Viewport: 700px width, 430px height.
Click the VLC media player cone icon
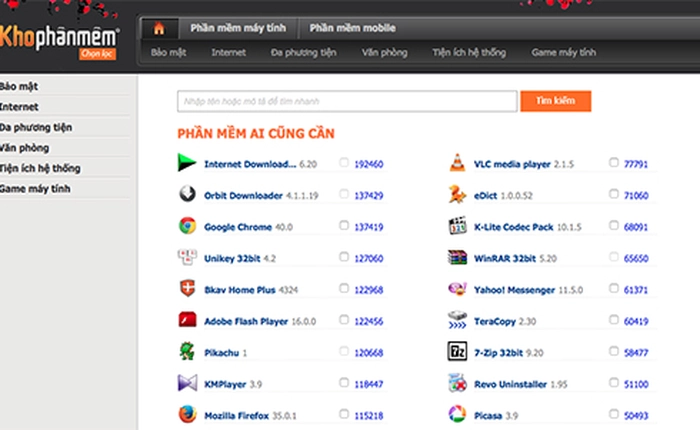(457, 164)
